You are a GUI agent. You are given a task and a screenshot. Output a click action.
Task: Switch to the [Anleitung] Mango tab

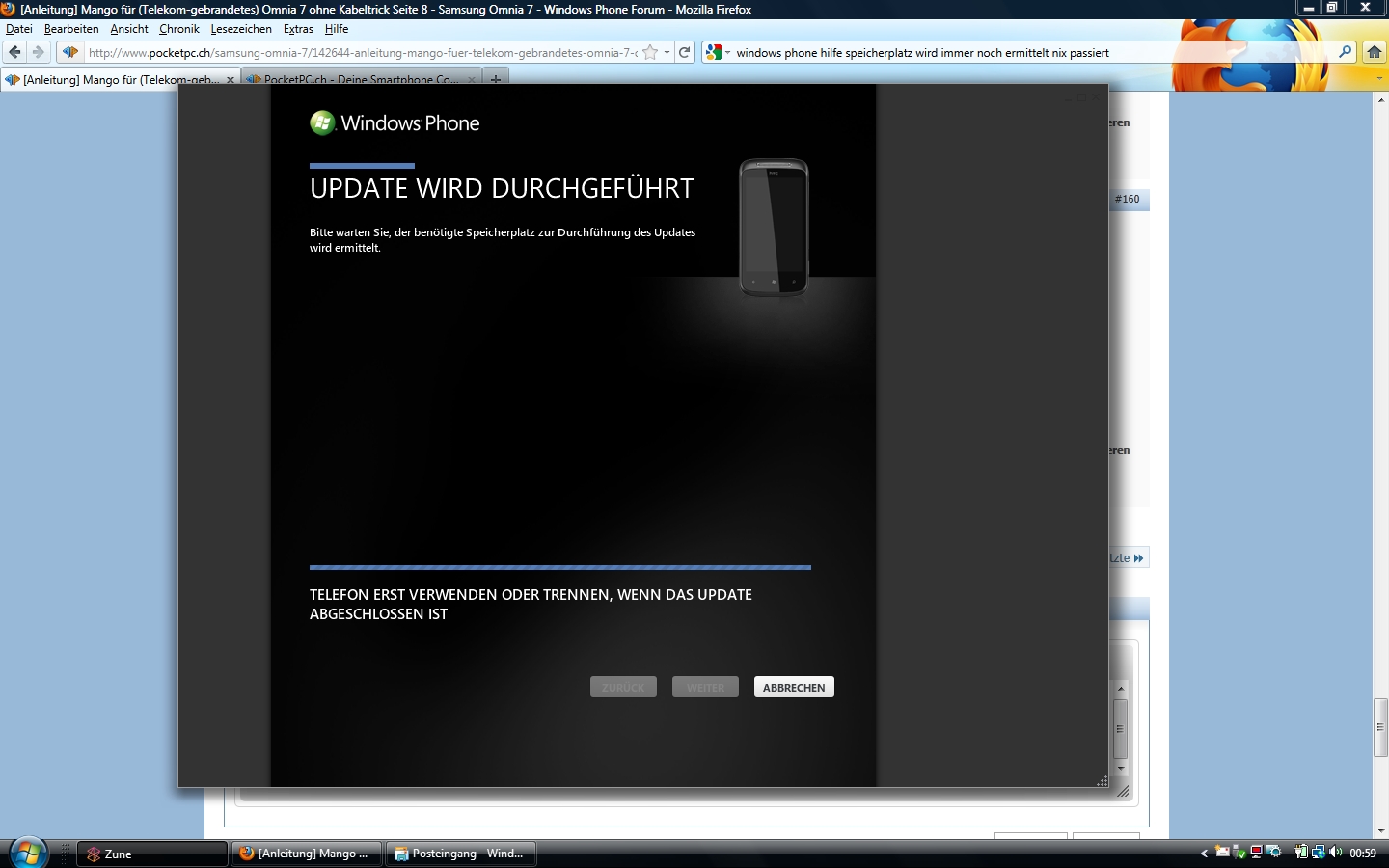pos(121,79)
